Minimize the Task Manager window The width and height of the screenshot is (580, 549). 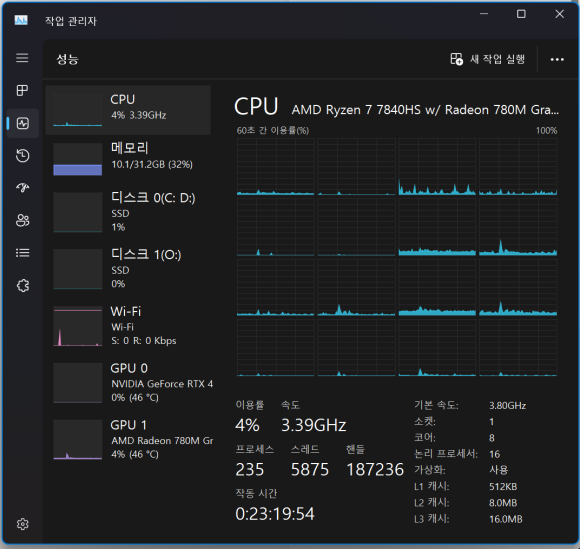tap(484, 14)
